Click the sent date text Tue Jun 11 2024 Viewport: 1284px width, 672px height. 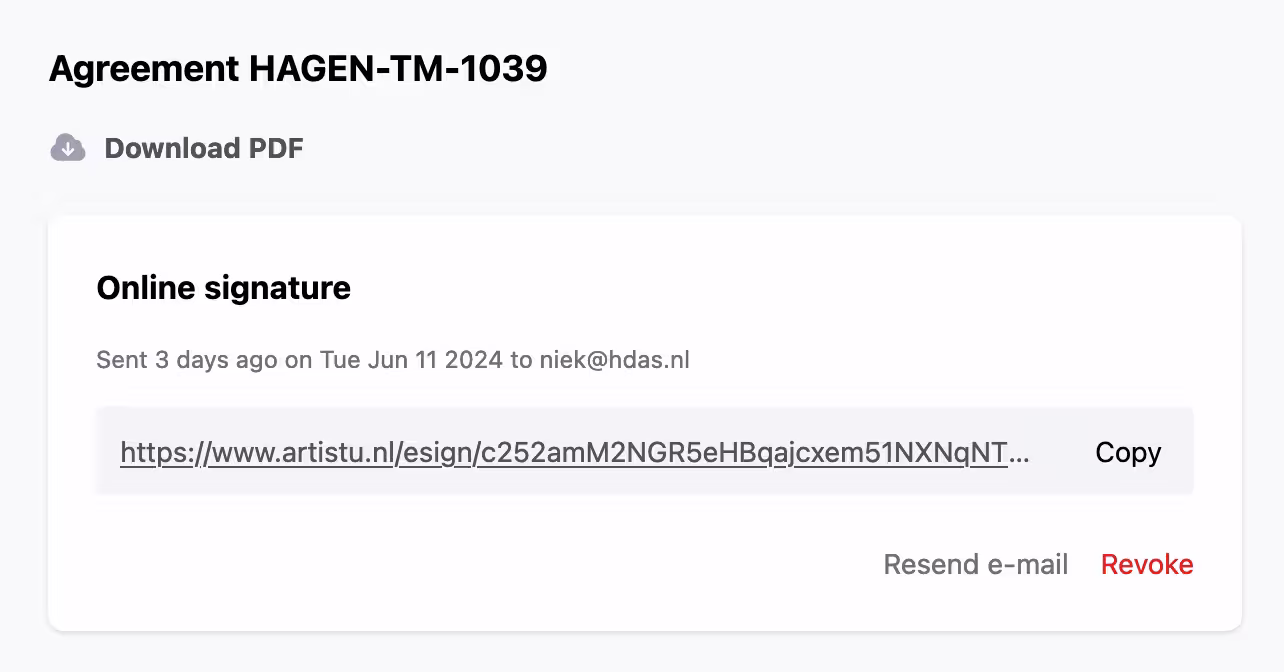pos(410,360)
